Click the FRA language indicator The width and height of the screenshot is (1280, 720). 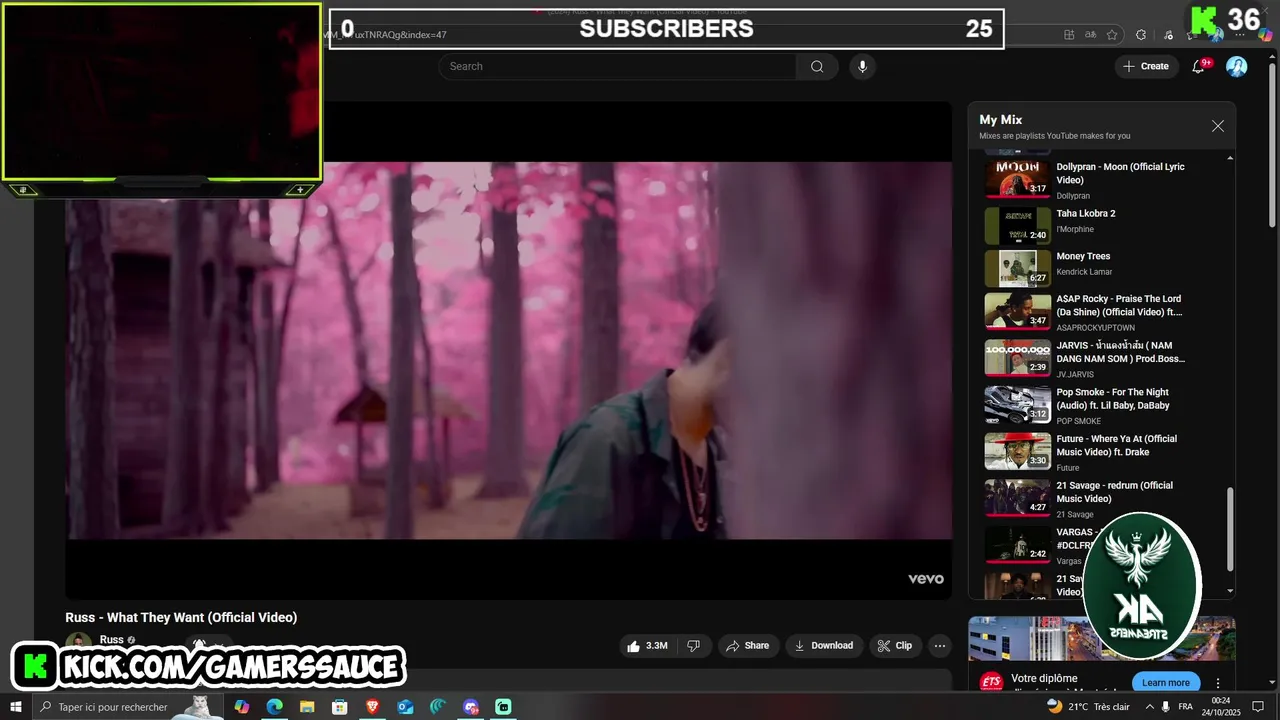point(1185,707)
